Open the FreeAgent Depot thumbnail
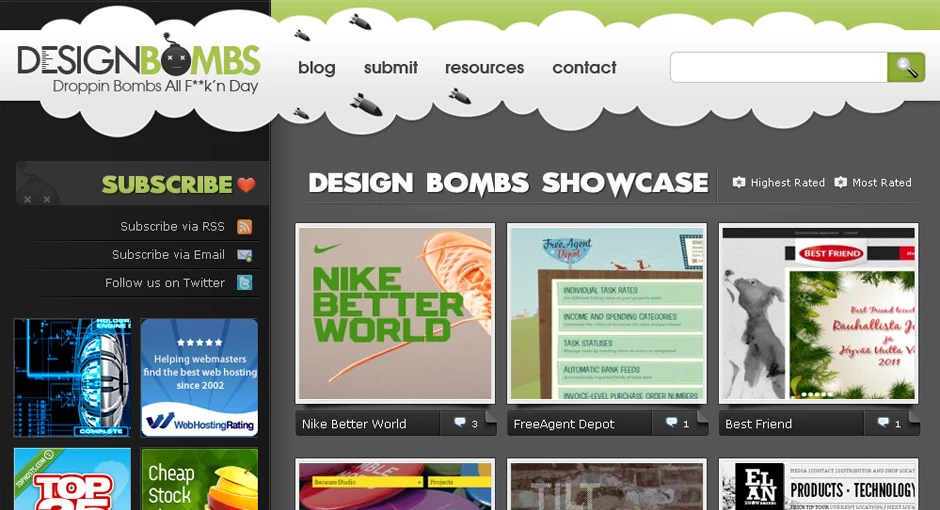940x510 pixels. 607,313
